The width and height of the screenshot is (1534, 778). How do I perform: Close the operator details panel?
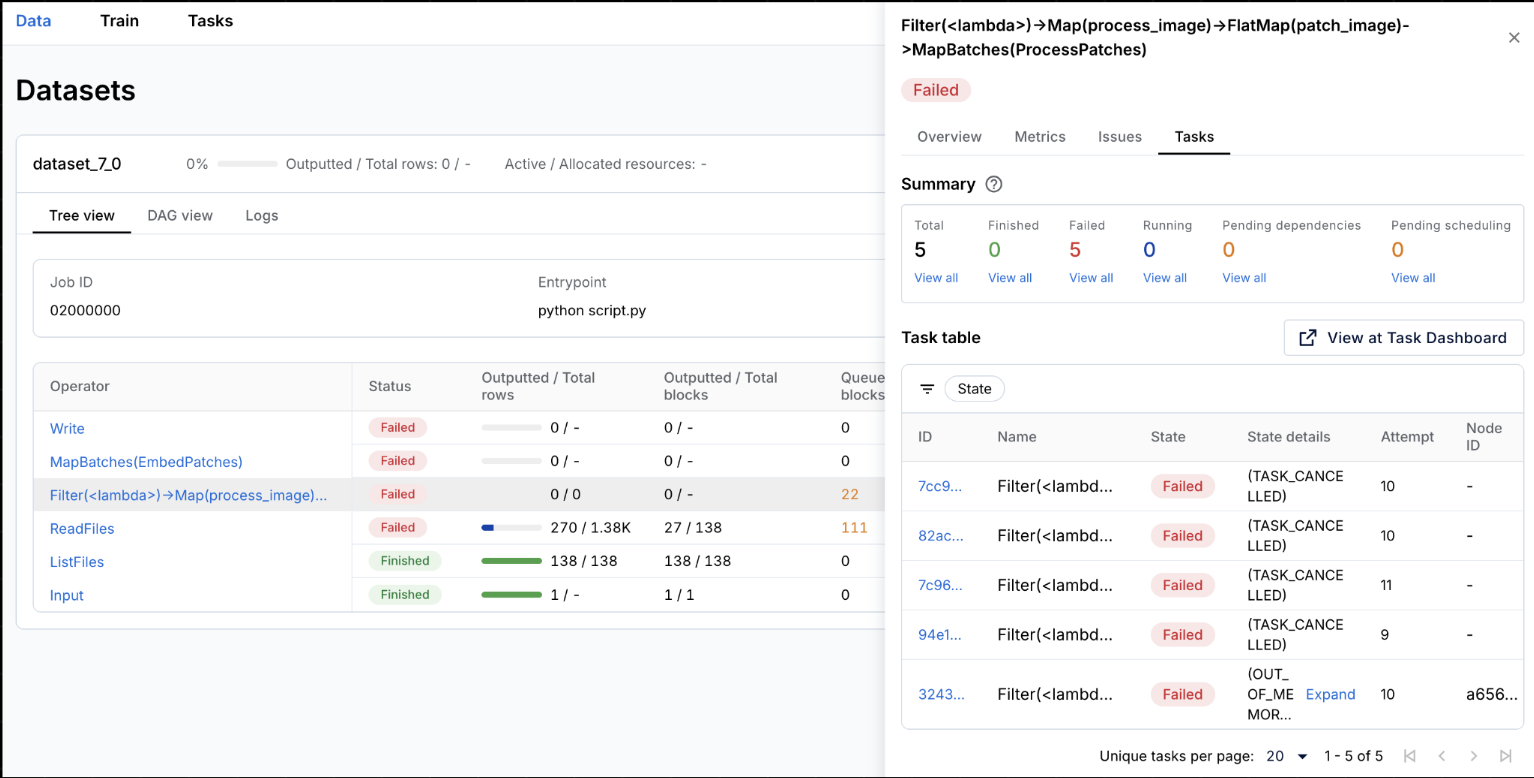point(1513,37)
